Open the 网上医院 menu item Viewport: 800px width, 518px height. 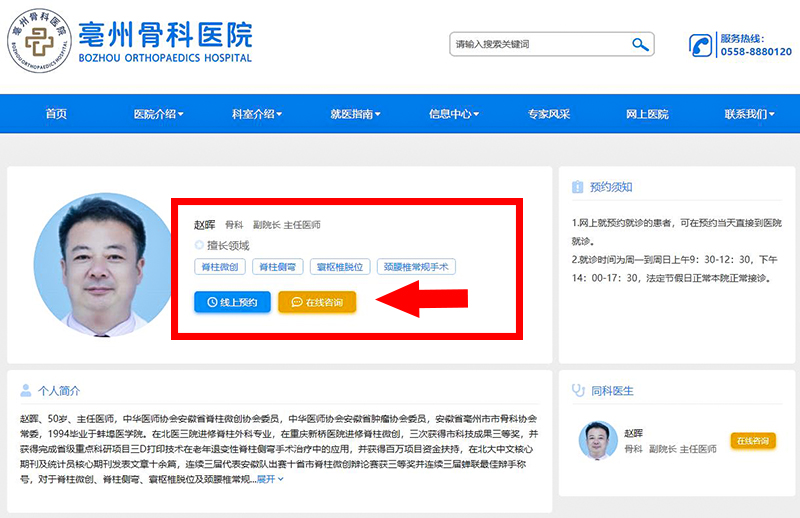click(x=647, y=114)
